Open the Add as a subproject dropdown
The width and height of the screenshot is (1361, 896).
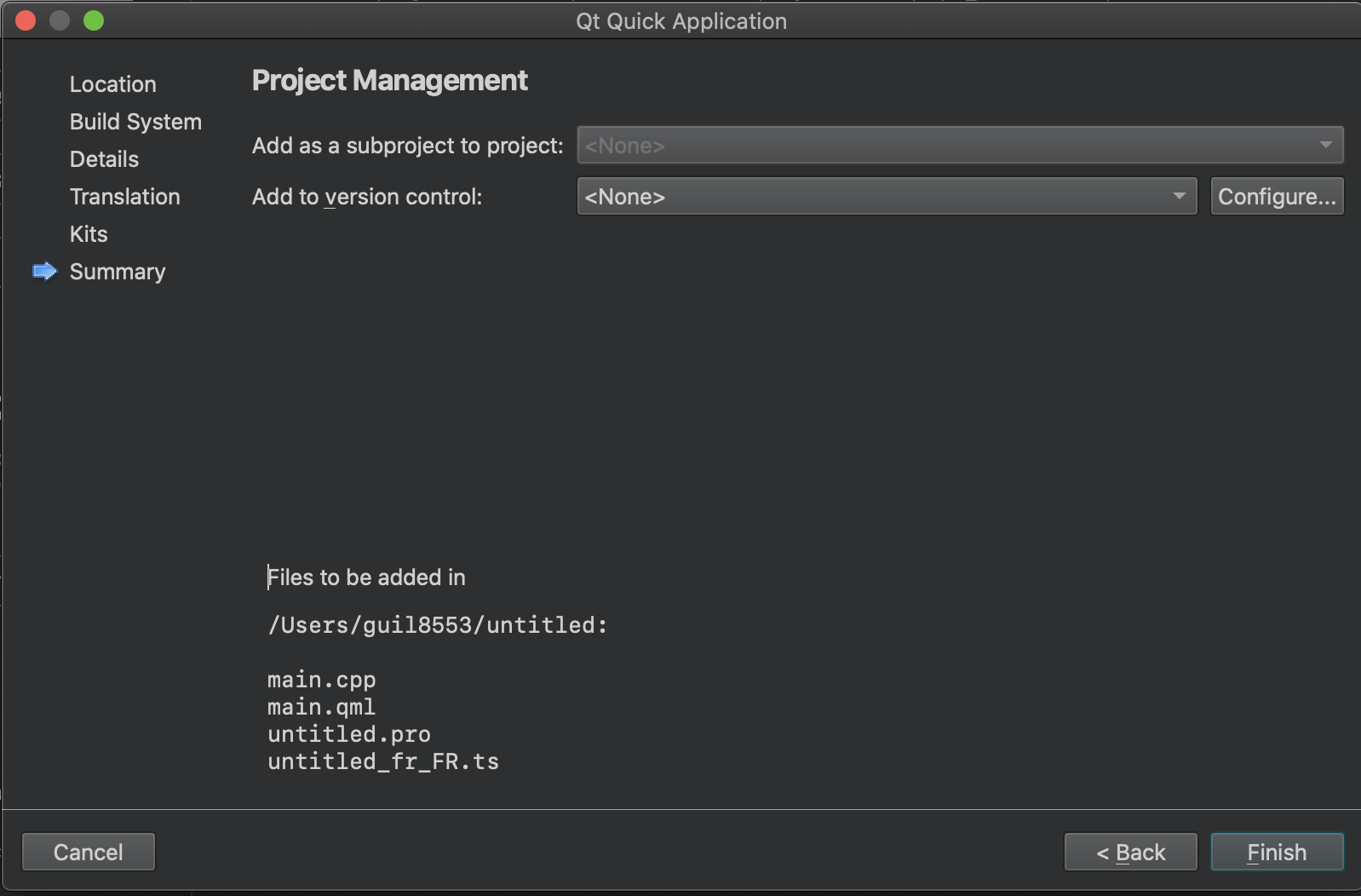click(960, 145)
